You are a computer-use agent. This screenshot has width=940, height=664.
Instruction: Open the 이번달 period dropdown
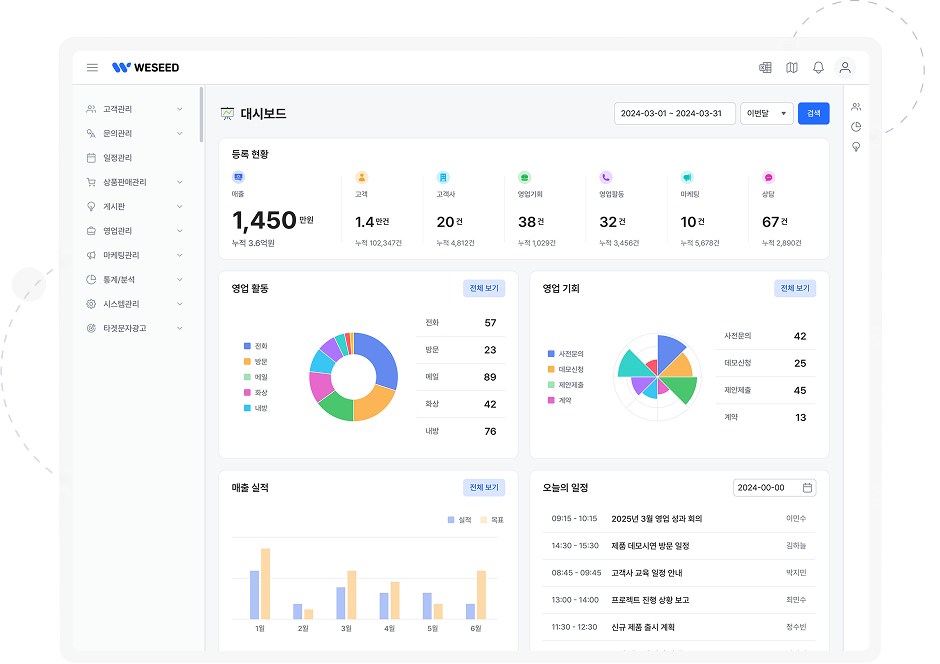point(767,114)
